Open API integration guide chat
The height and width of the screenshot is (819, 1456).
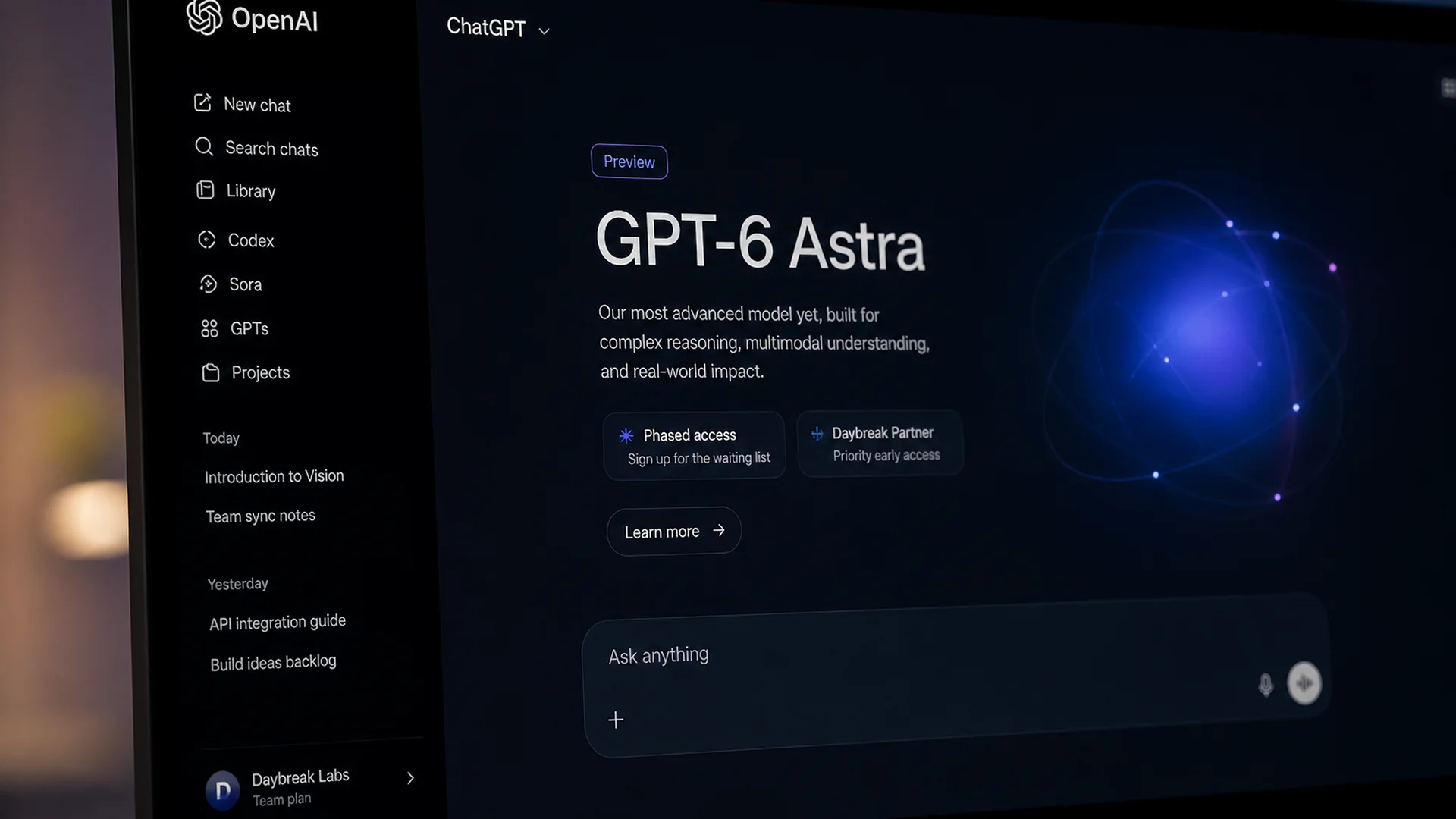278,623
